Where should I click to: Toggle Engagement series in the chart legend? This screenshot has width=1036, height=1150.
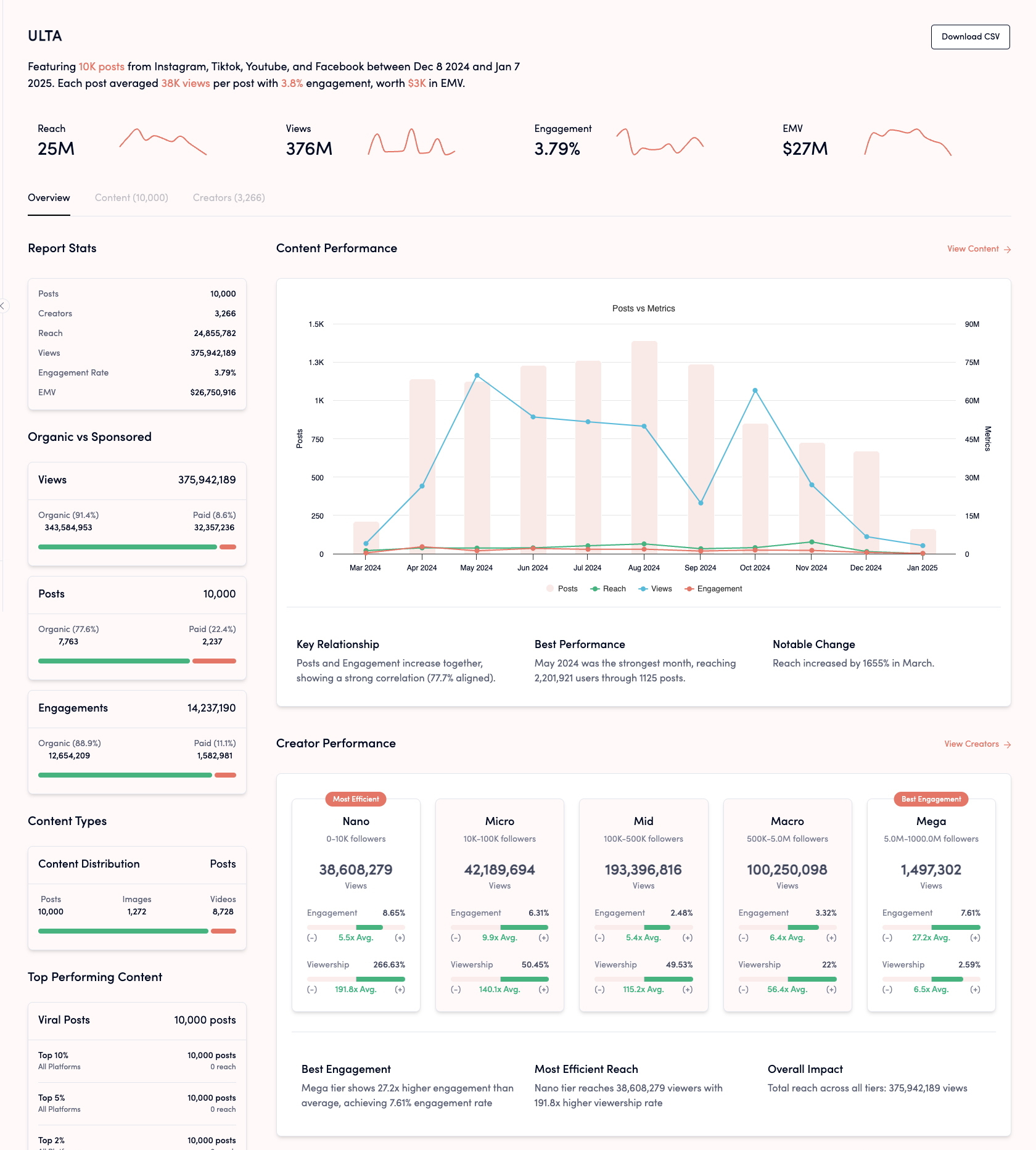pyautogui.click(x=713, y=589)
